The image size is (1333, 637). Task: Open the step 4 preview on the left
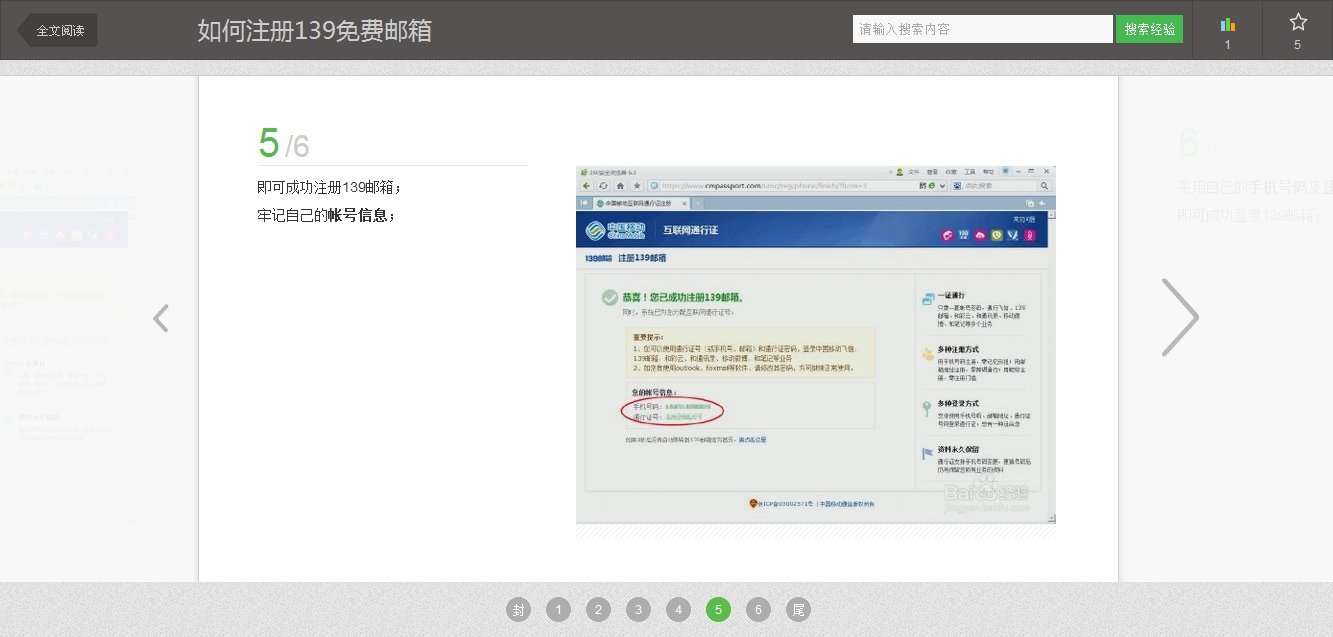[65, 300]
